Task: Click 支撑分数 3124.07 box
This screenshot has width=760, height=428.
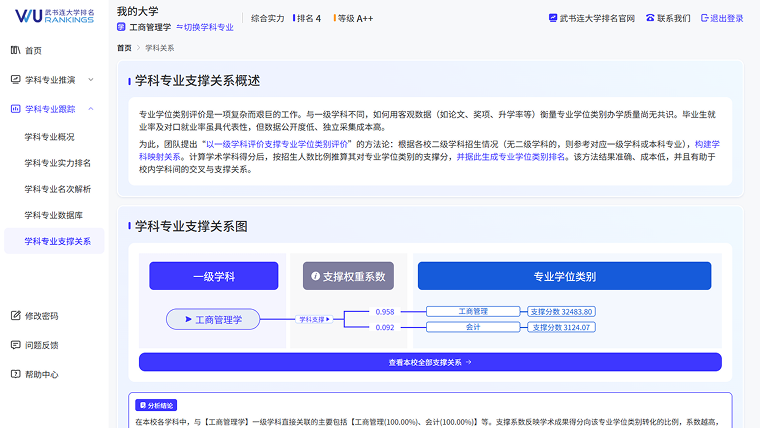Action: coord(561,327)
